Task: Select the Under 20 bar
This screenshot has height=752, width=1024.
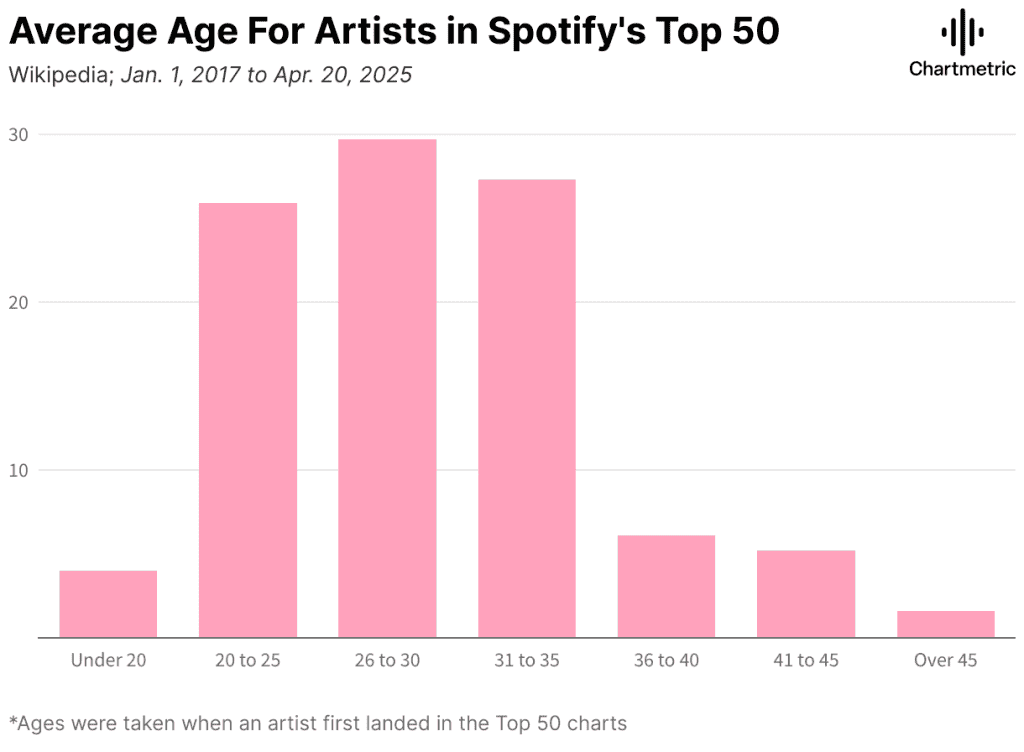Action: 108,604
